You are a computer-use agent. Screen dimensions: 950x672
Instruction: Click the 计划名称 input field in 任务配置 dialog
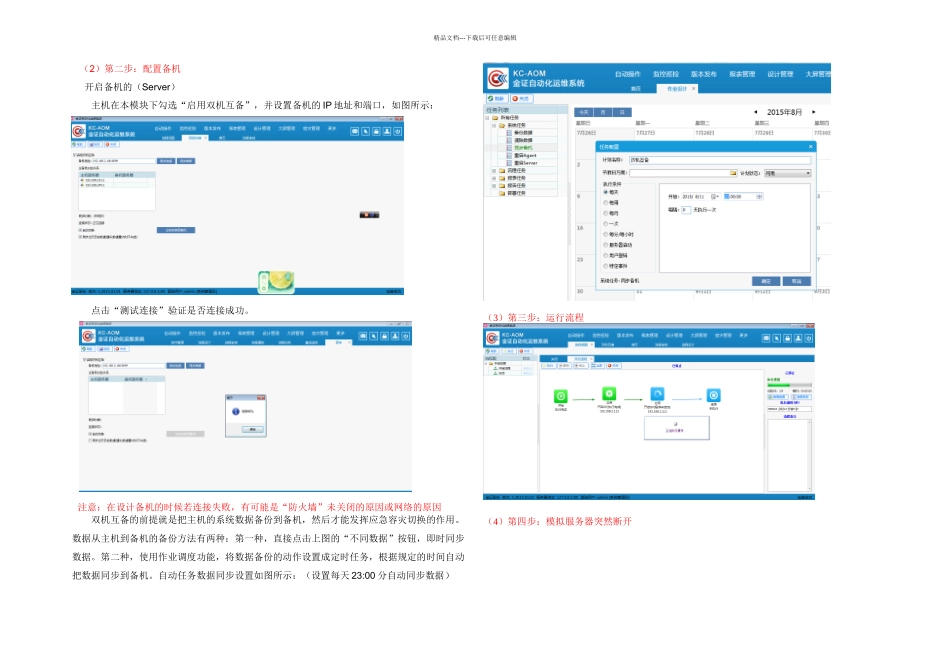720,160
